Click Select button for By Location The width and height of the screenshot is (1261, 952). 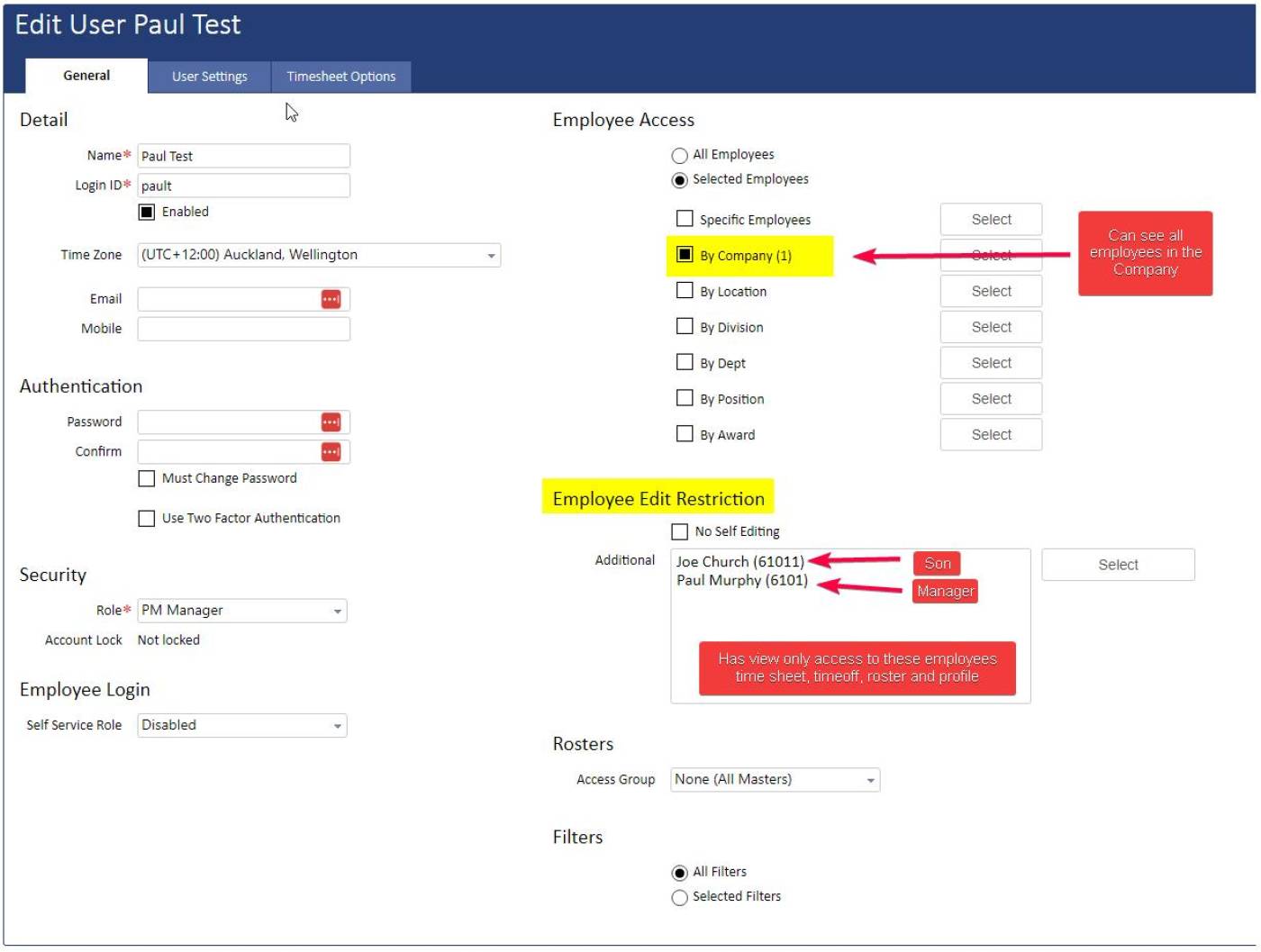pos(991,292)
